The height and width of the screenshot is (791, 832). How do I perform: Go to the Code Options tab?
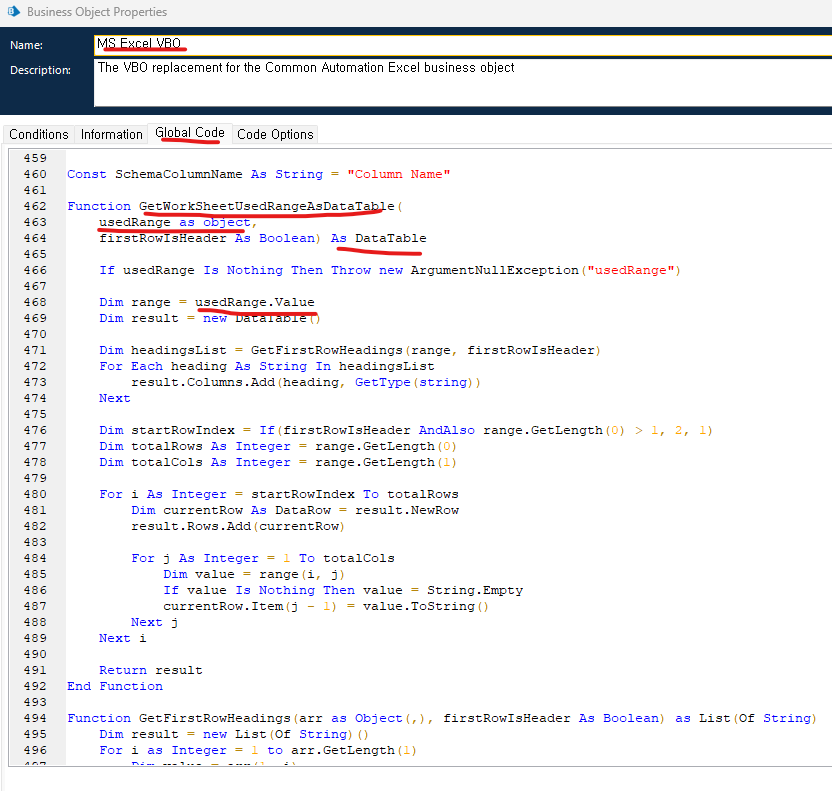[x=275, y=134]
